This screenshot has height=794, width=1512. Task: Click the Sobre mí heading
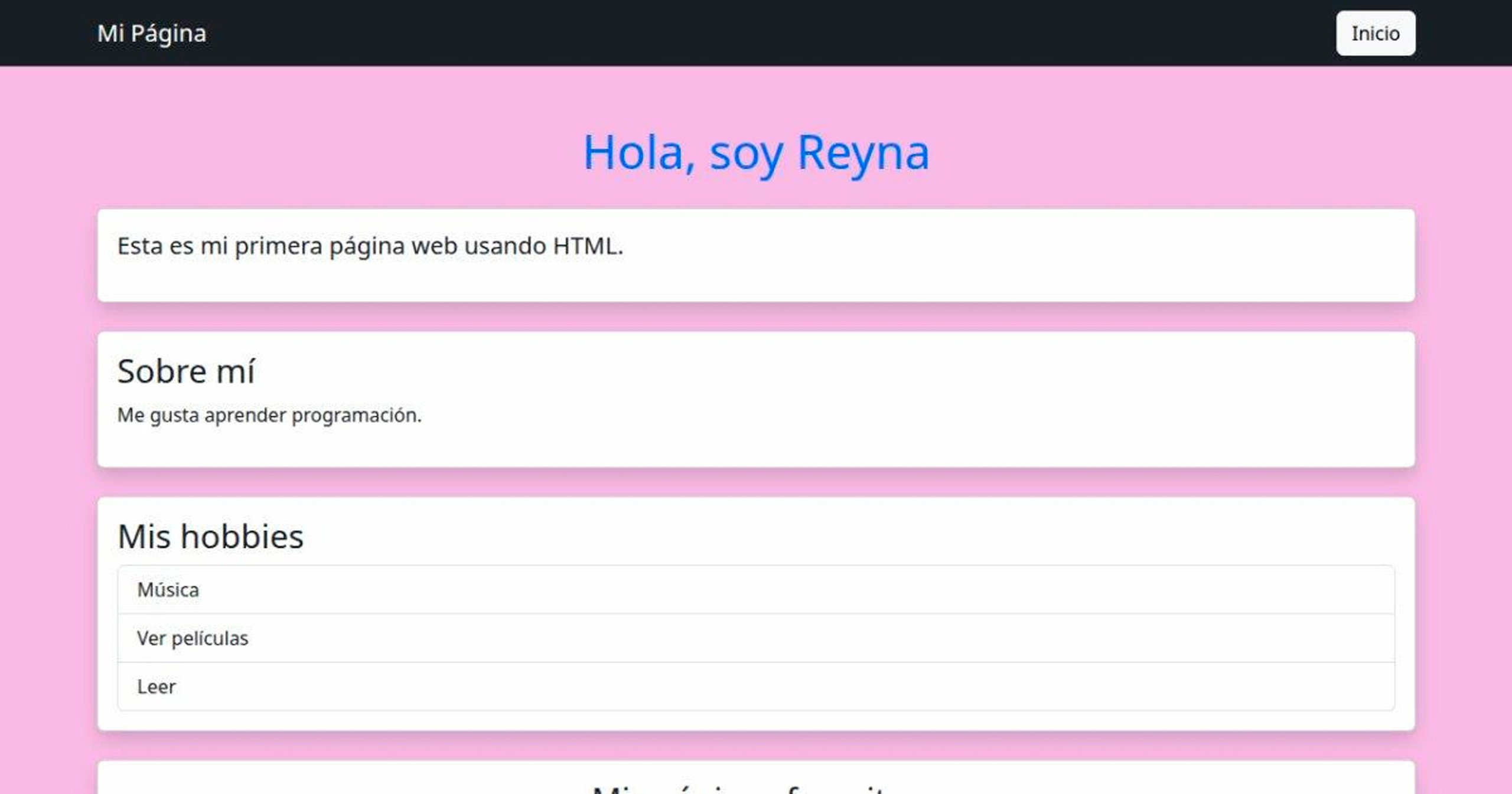pos(186,371)
